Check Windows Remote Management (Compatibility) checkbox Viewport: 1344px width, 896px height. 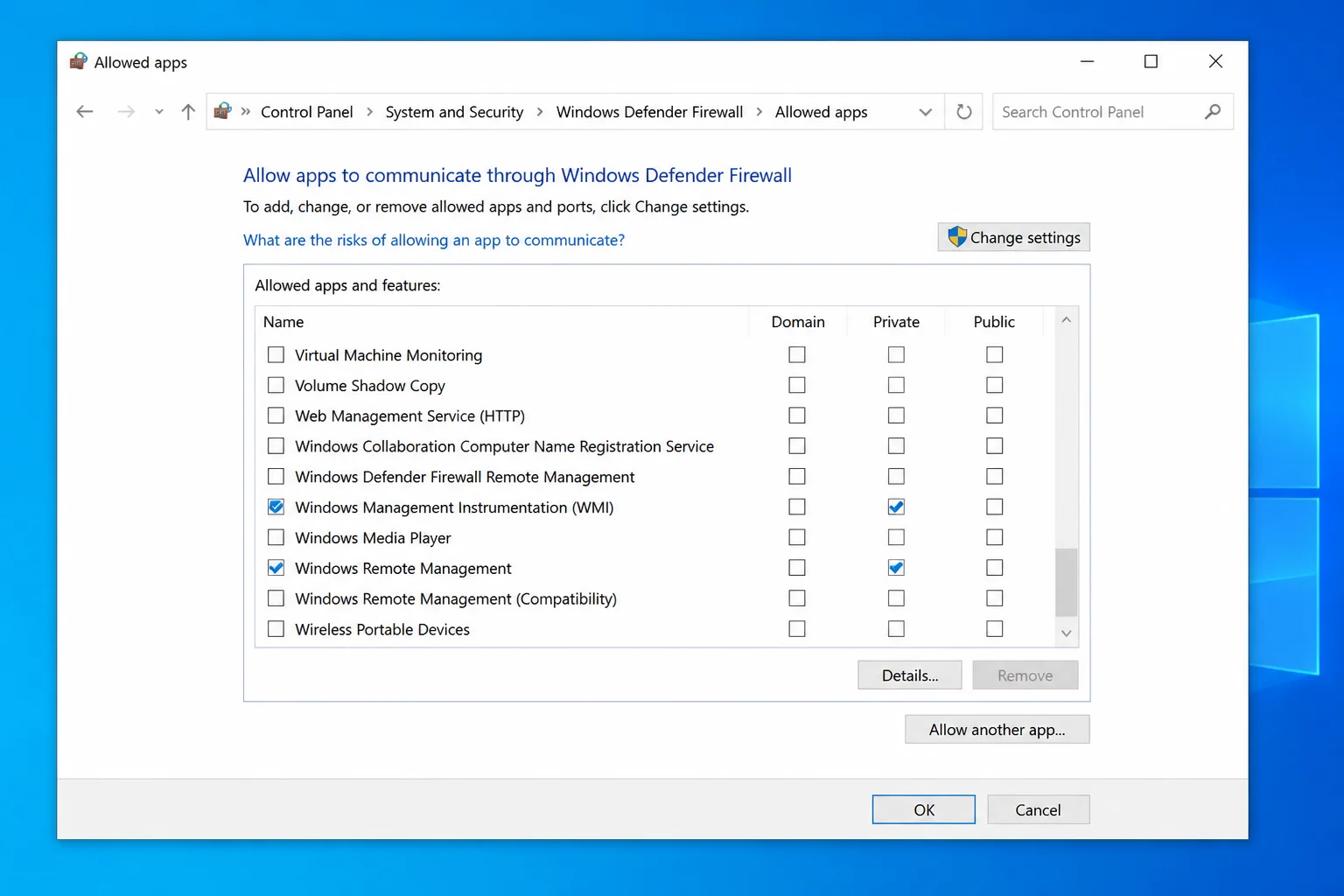(276, 598)
